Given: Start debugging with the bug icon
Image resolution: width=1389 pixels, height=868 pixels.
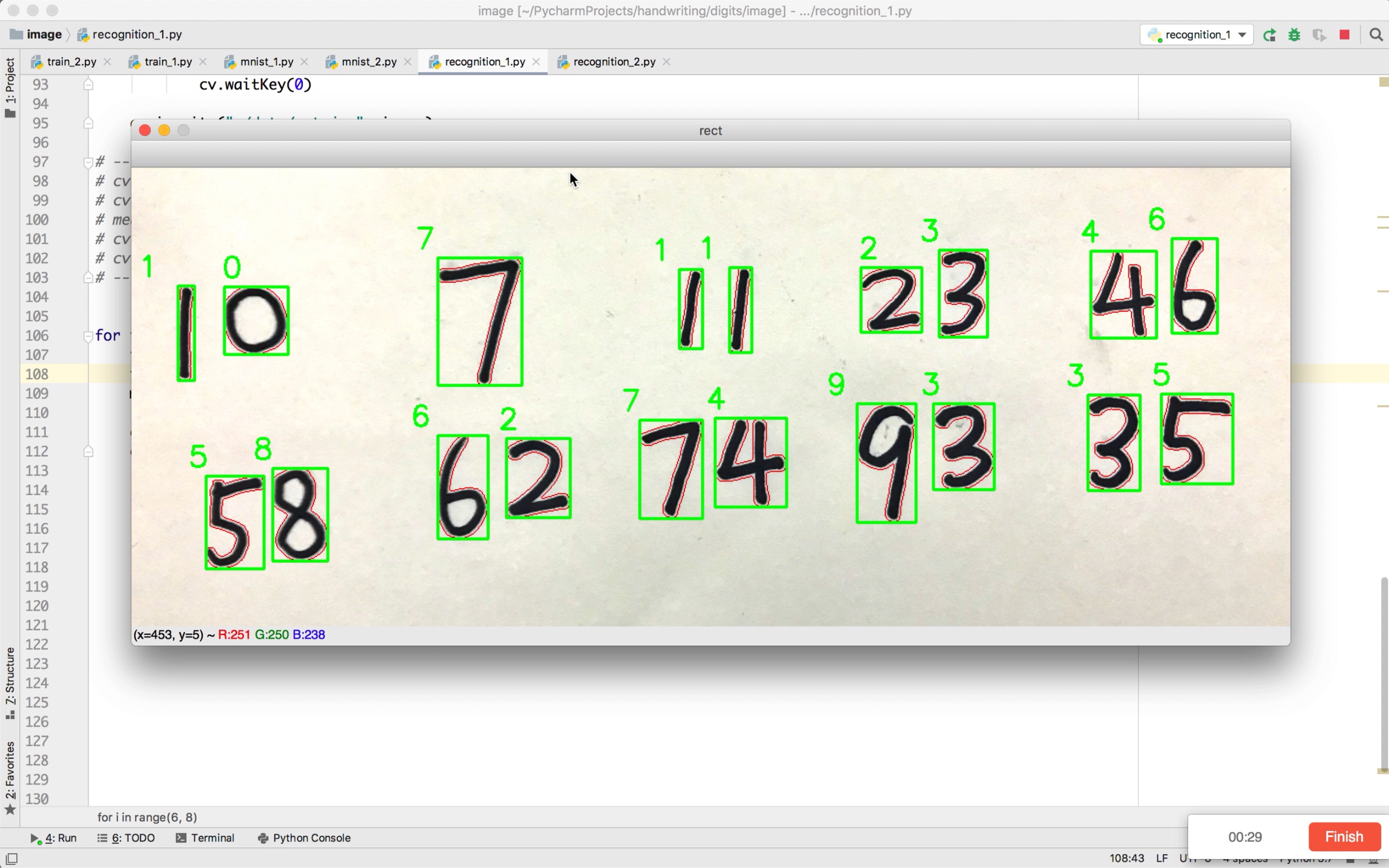Looking at the screenshot, I should 1294,34.
